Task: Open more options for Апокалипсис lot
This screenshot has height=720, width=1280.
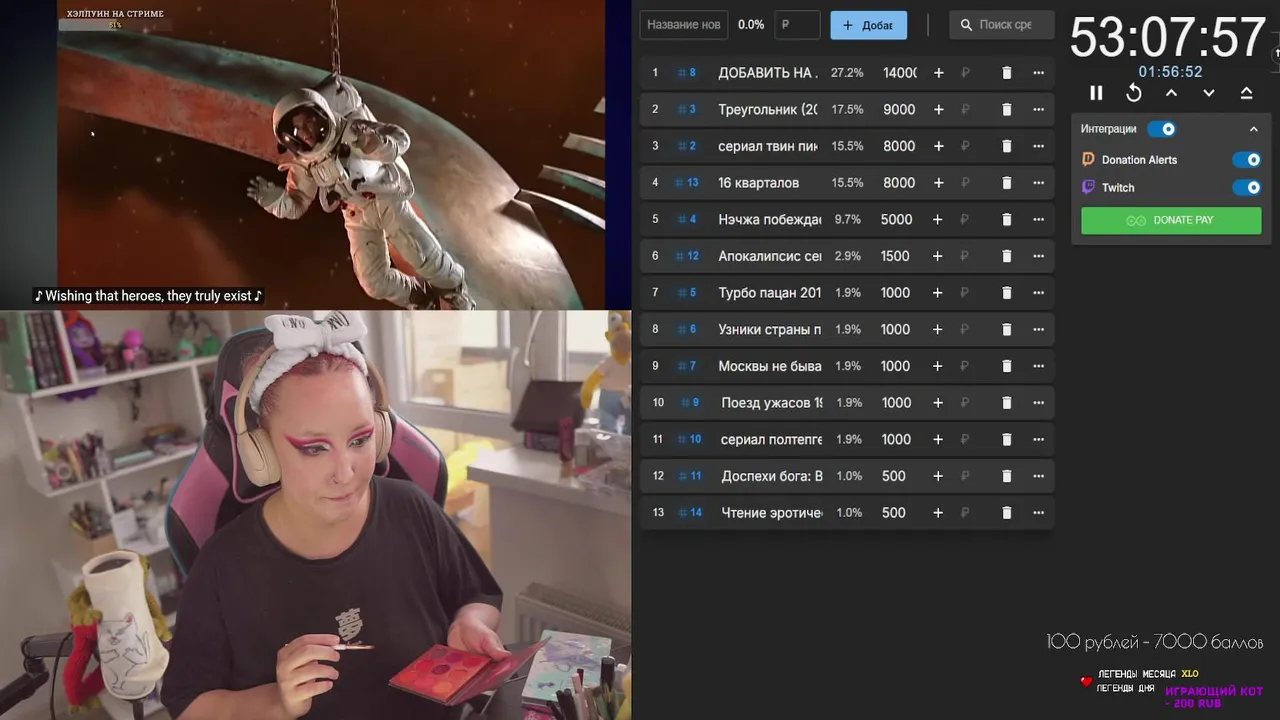Action: click(x=1038, y=256)
